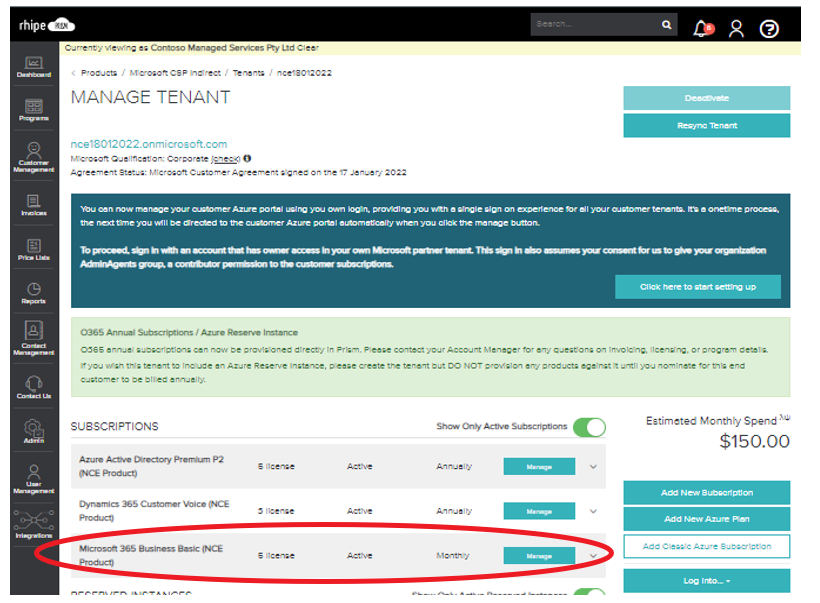820x603 pixels.
Task: Focus the Search input field
Action: pos(595,25)
